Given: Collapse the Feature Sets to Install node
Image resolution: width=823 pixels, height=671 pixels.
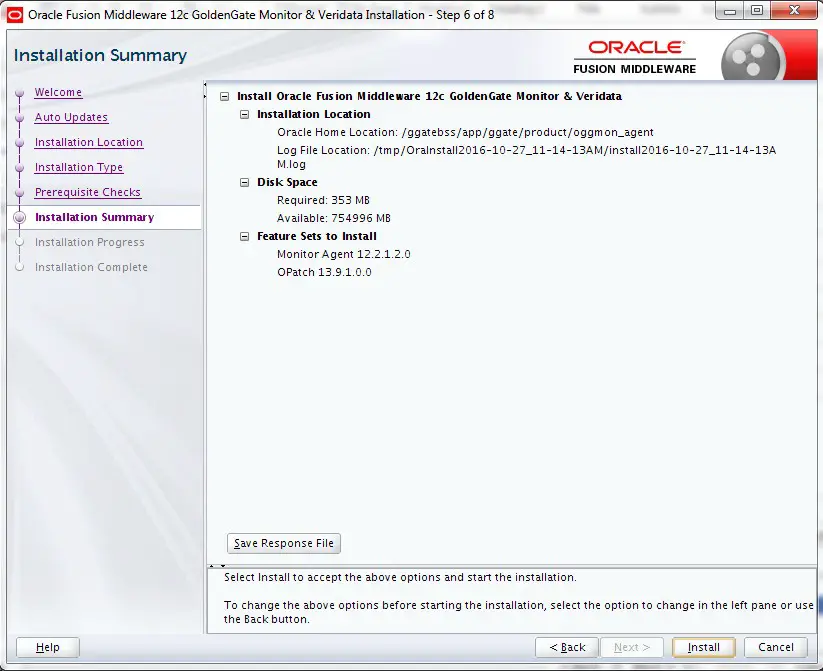Looking at the screenshot, I should (245, 236).
